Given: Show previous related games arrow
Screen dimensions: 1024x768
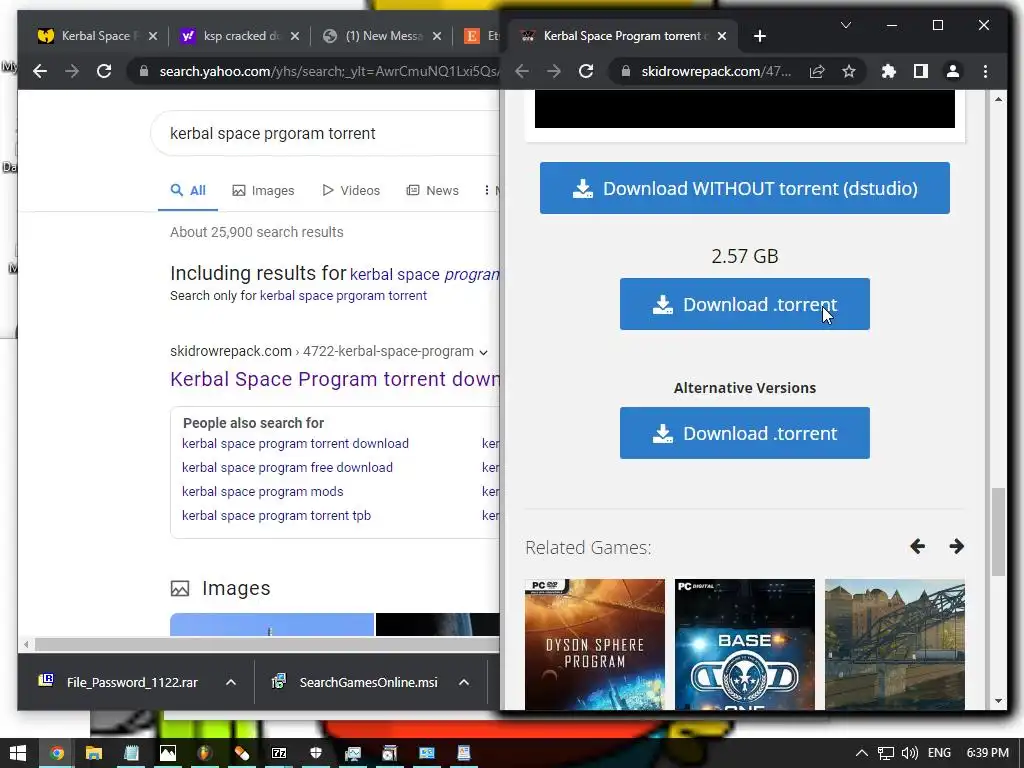Looking at the screenshot, I should [918, 547].
